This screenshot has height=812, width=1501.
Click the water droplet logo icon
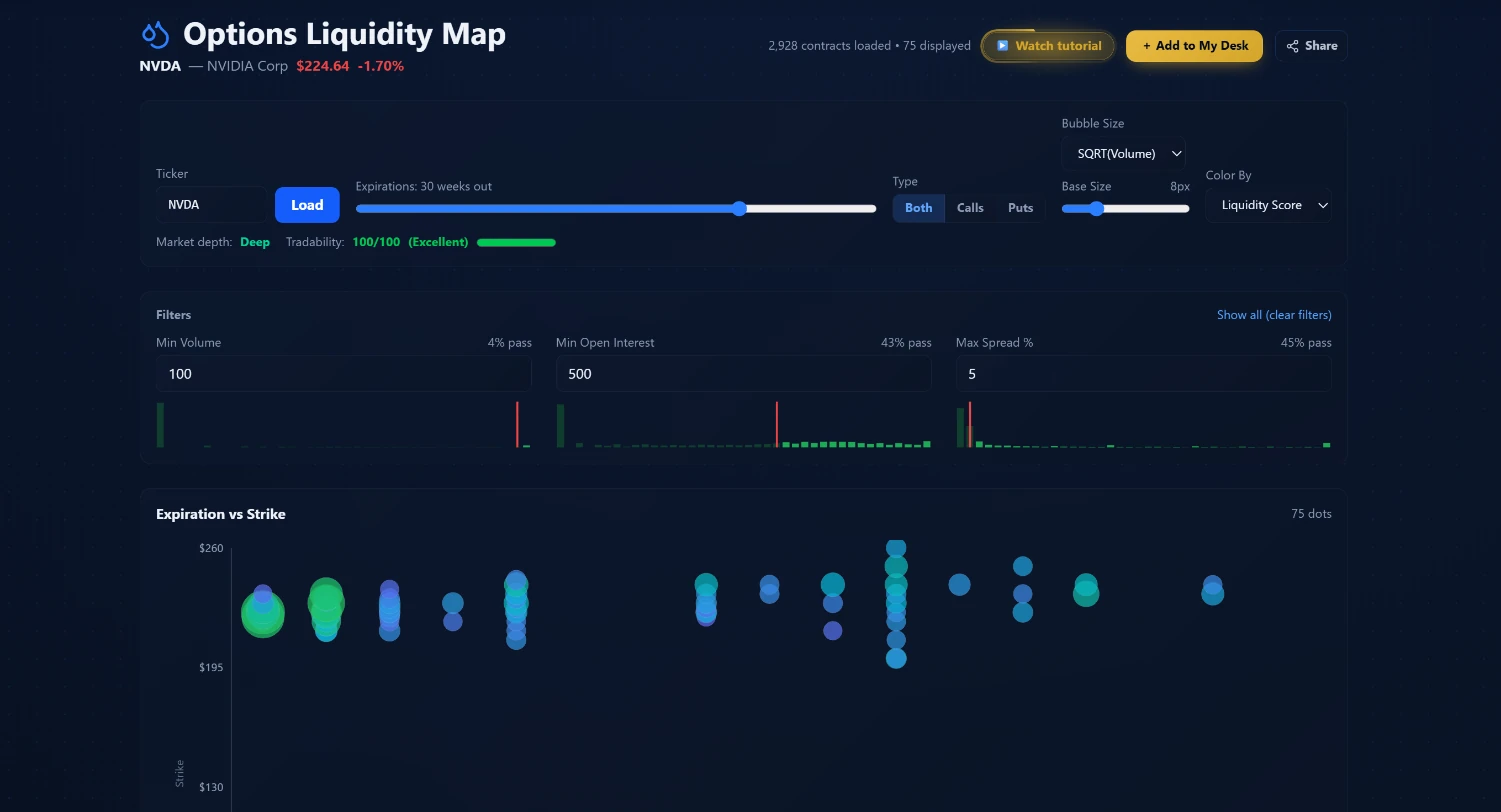tap(155, 35)
